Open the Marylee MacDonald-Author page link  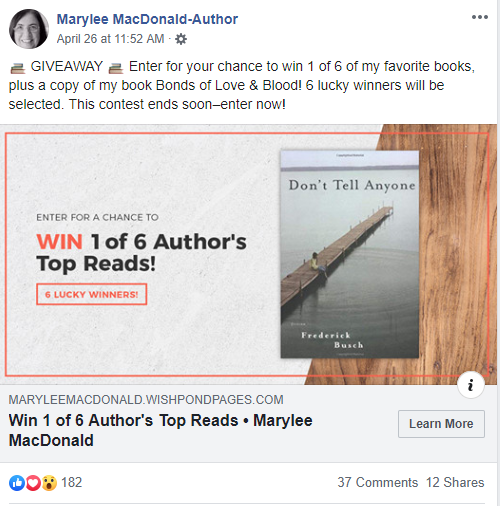pyautogui.click(x=147, y=19)
